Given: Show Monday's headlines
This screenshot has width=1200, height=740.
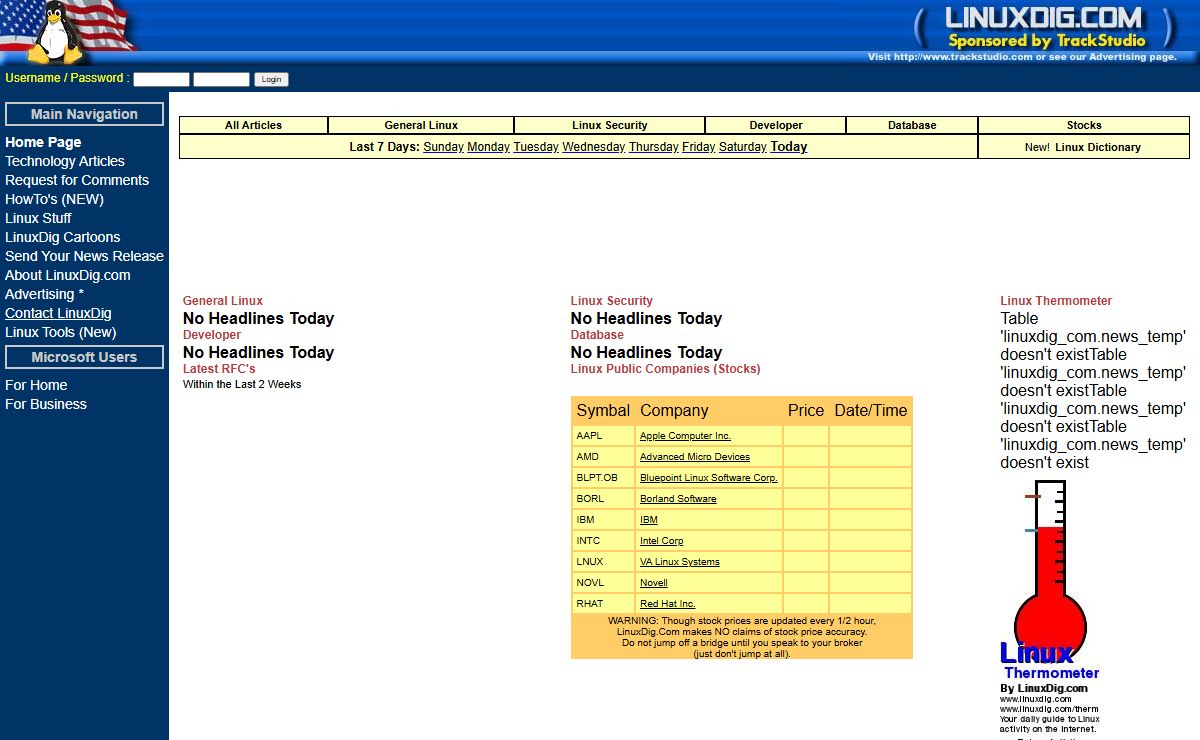Looking at the screenshot, I should 488,147.
